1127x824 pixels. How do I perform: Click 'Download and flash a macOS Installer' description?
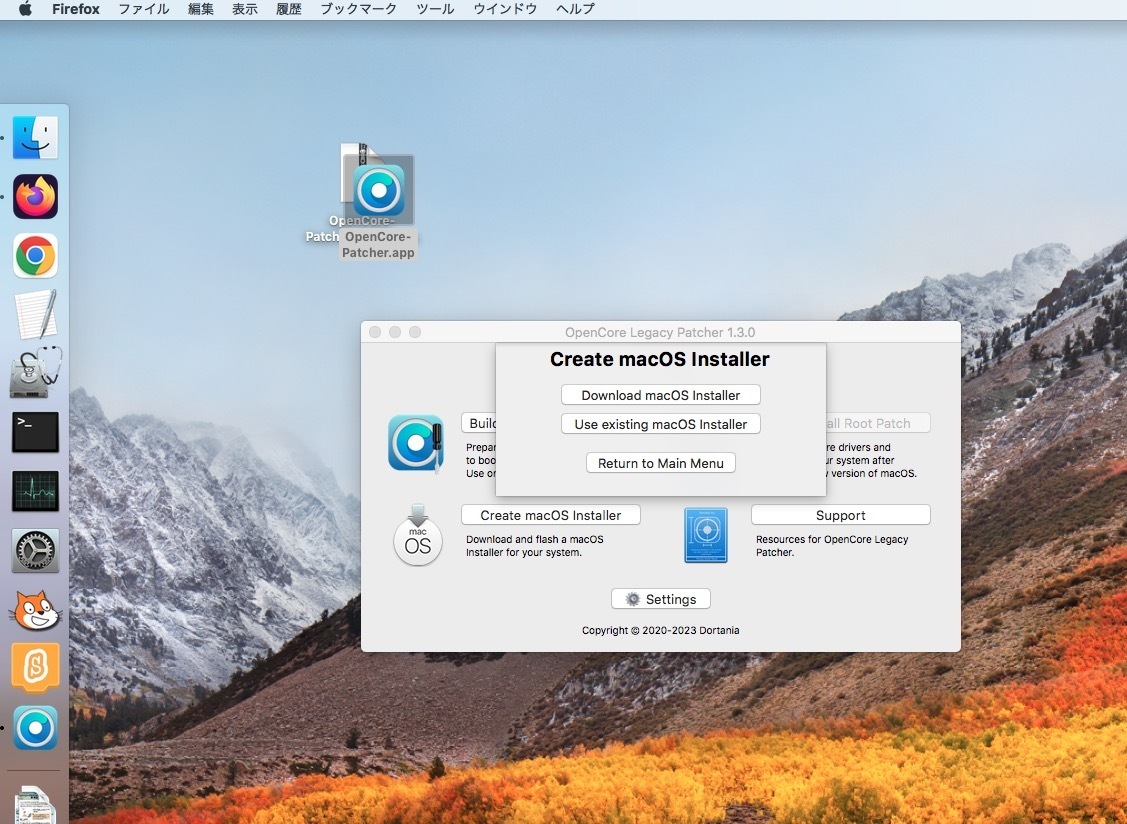pos(535,546)
